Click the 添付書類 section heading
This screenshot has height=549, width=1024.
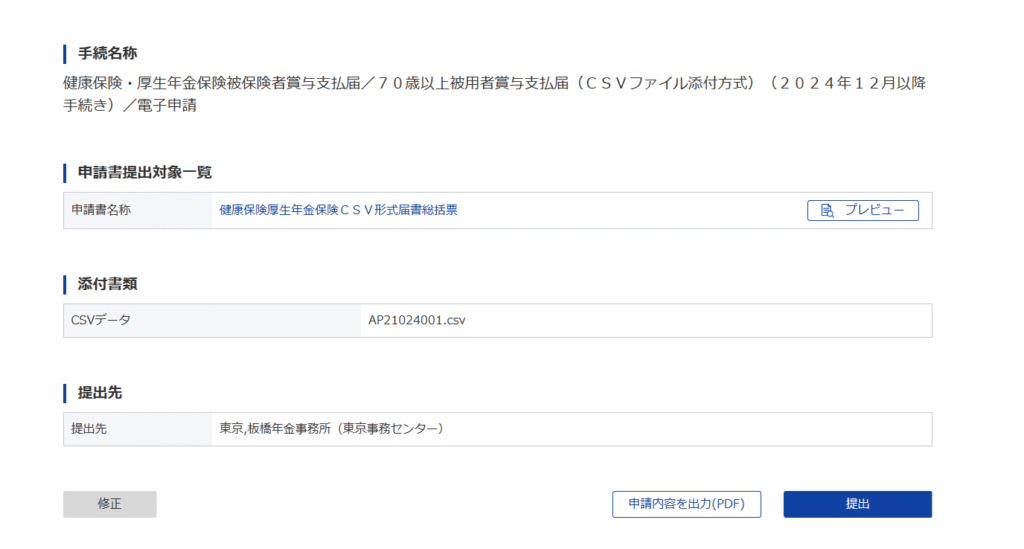(107, 284)
